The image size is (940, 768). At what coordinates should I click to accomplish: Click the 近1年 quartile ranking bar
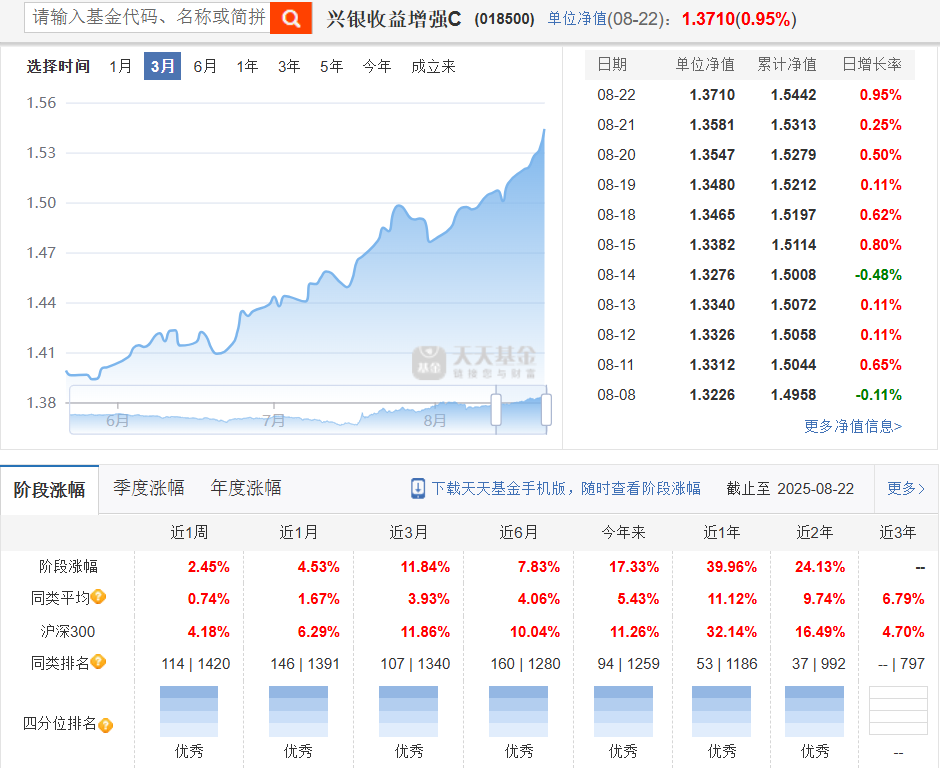721,712
